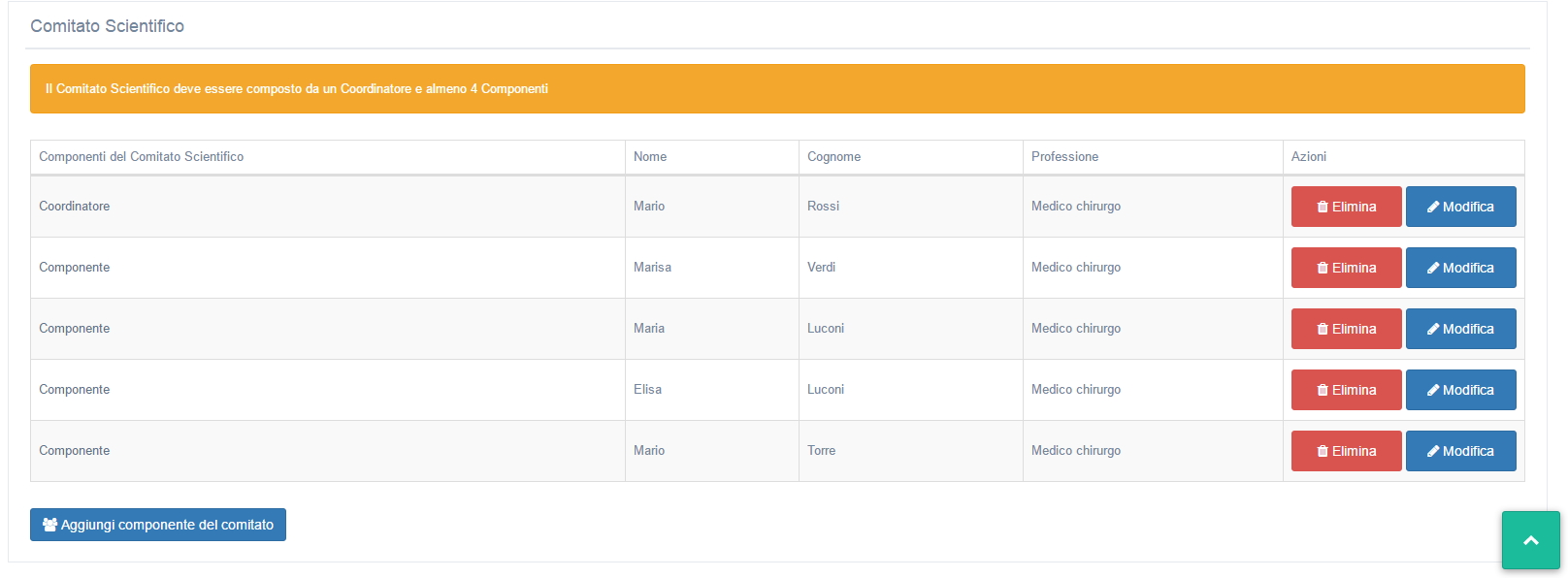Edit the Coordinatore Mario Rossi entry

click(1460, 207)
